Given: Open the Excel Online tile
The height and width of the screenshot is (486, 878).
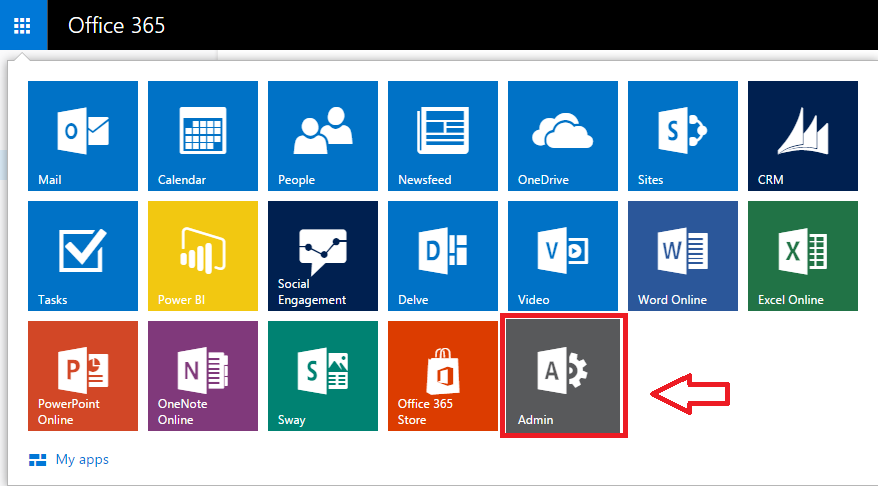Looking at the screenshot, I should 803,256.
